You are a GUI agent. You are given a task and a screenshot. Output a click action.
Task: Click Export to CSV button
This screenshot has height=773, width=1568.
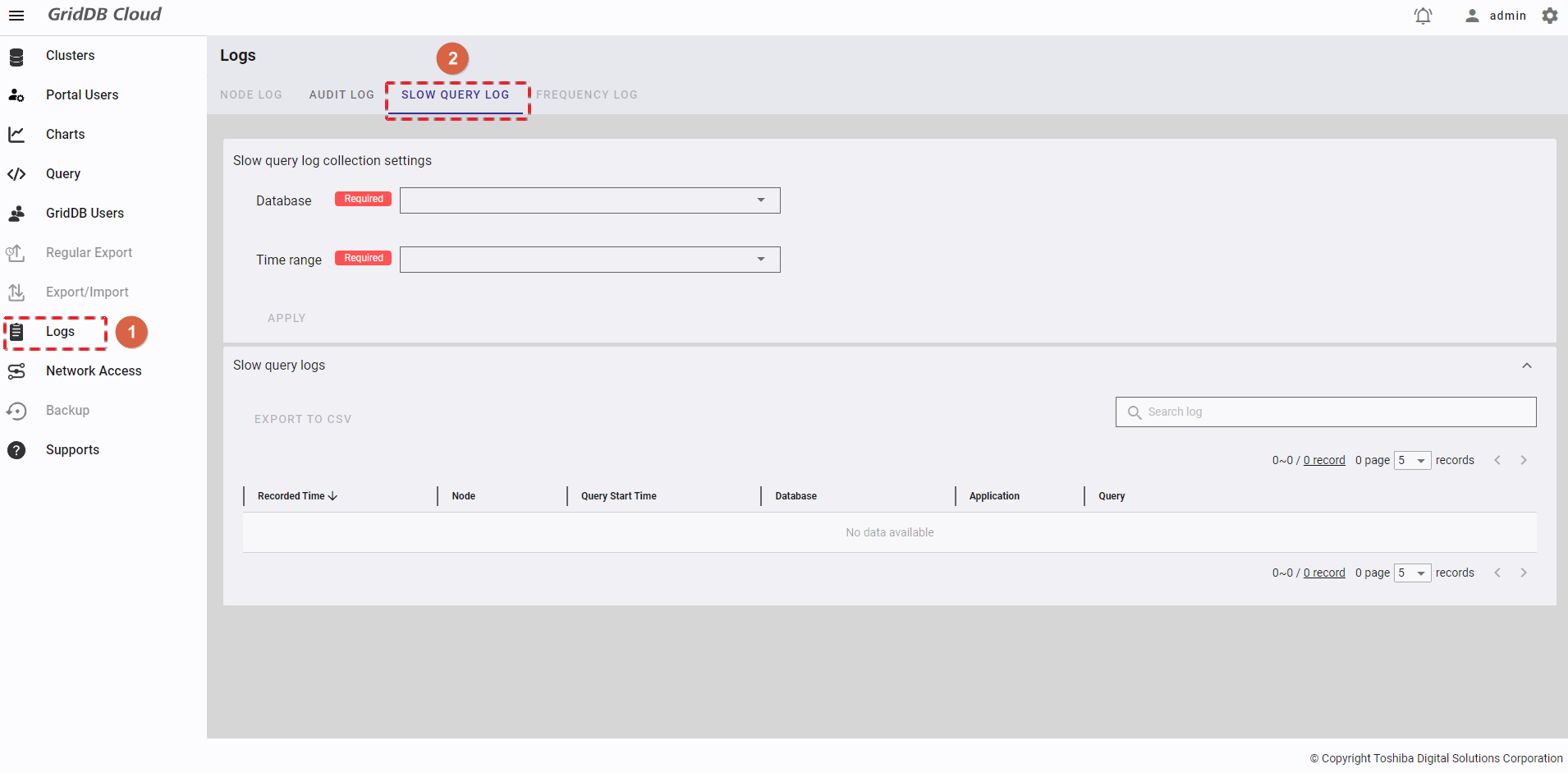303,419
